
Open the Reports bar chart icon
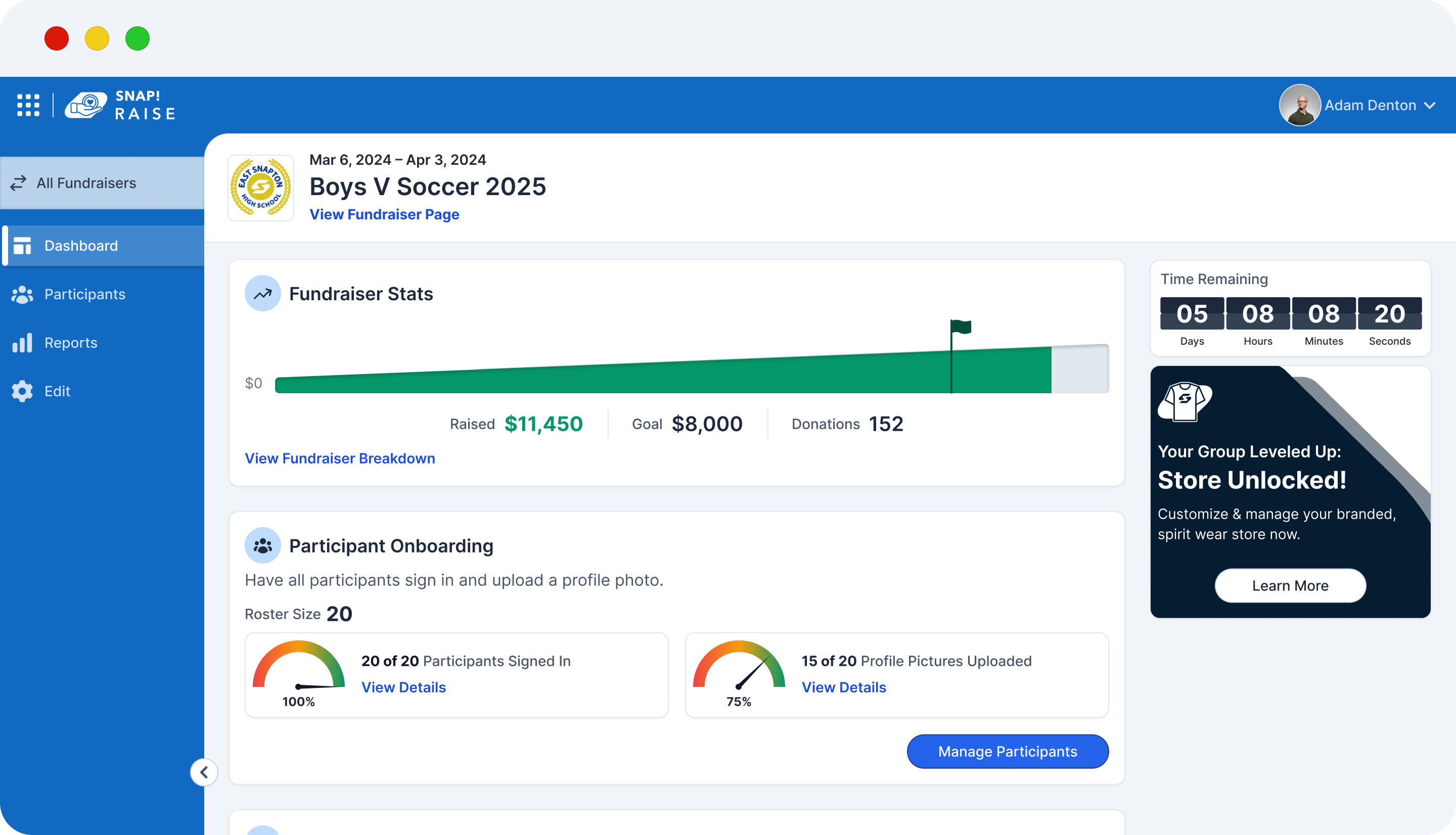[22, 342]
